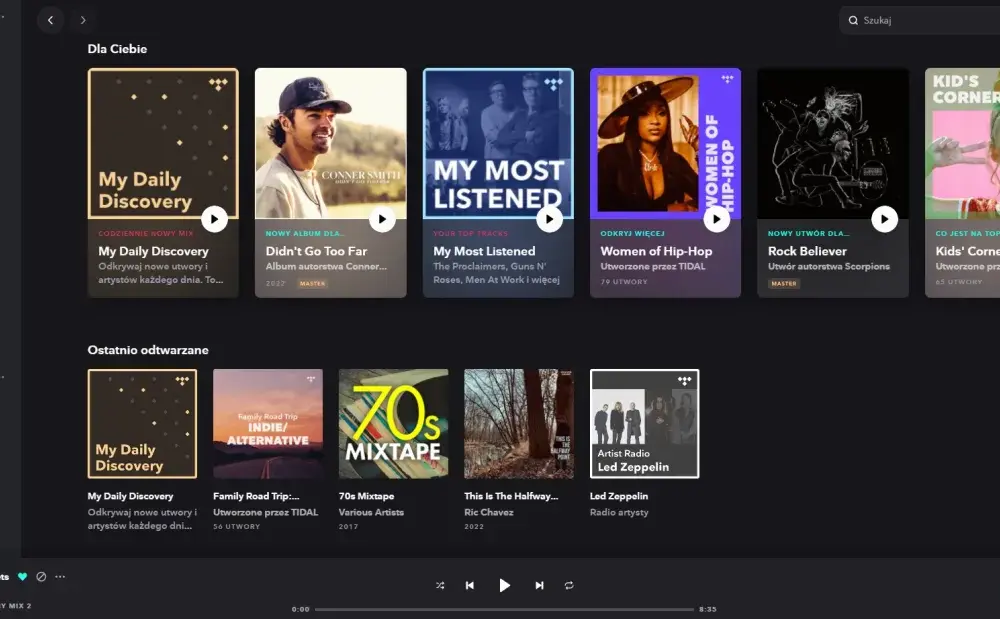Play the My Most Listened playlist
Viewport: 1000px width, 619px height.
(549, 219)
